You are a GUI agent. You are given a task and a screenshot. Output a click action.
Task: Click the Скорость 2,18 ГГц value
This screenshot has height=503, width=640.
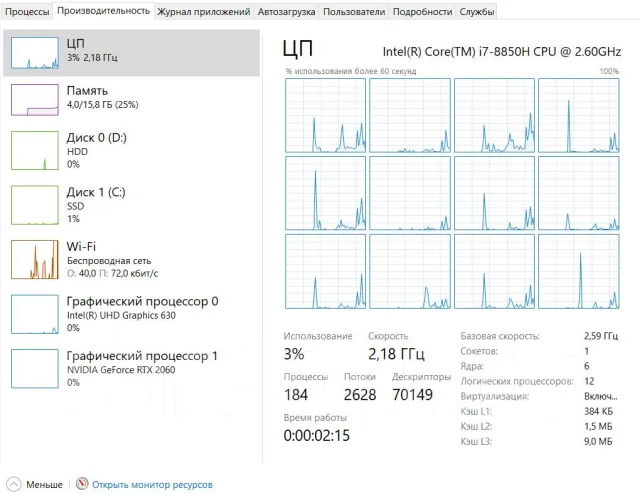pyautogui.click(x=396, y=354)
